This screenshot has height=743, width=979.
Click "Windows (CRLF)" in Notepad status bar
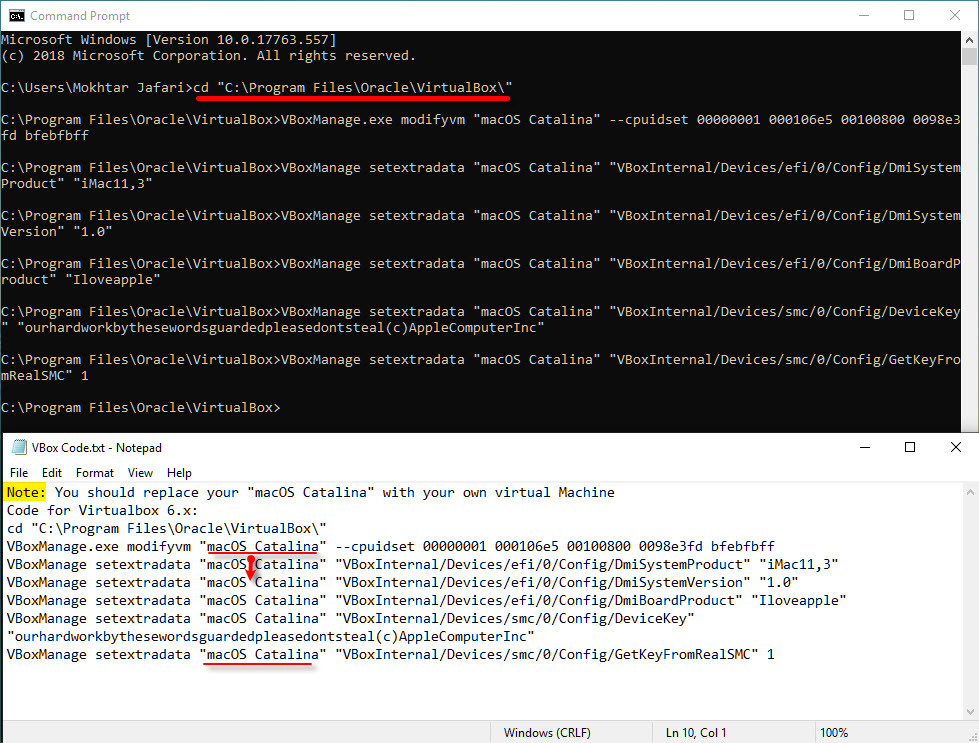click(x=547, y=732)
